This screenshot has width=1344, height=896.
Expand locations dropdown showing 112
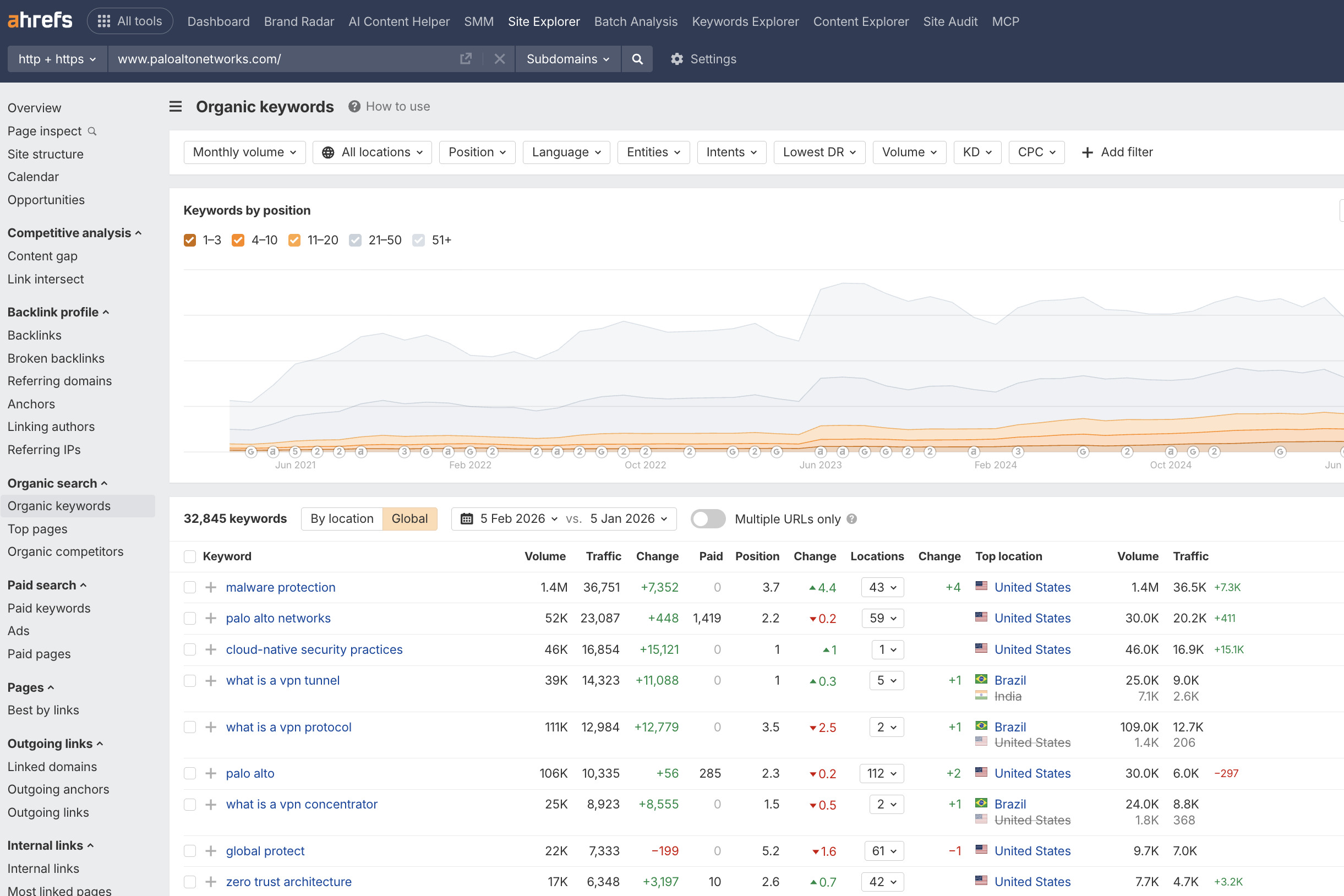pyautogui.click(x=881, y=773)
